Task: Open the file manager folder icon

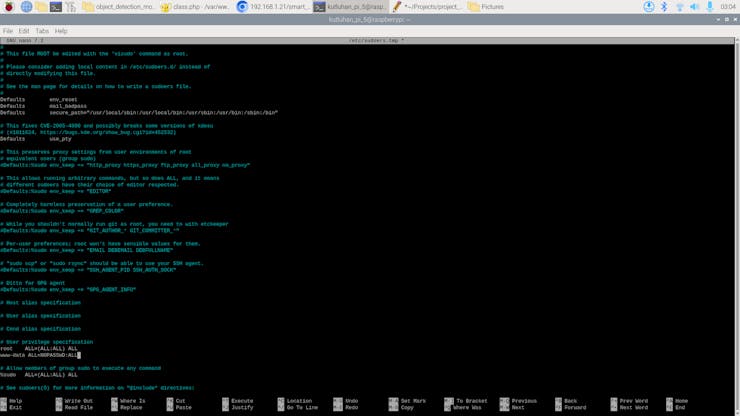Action: click(x=41, y=7)
